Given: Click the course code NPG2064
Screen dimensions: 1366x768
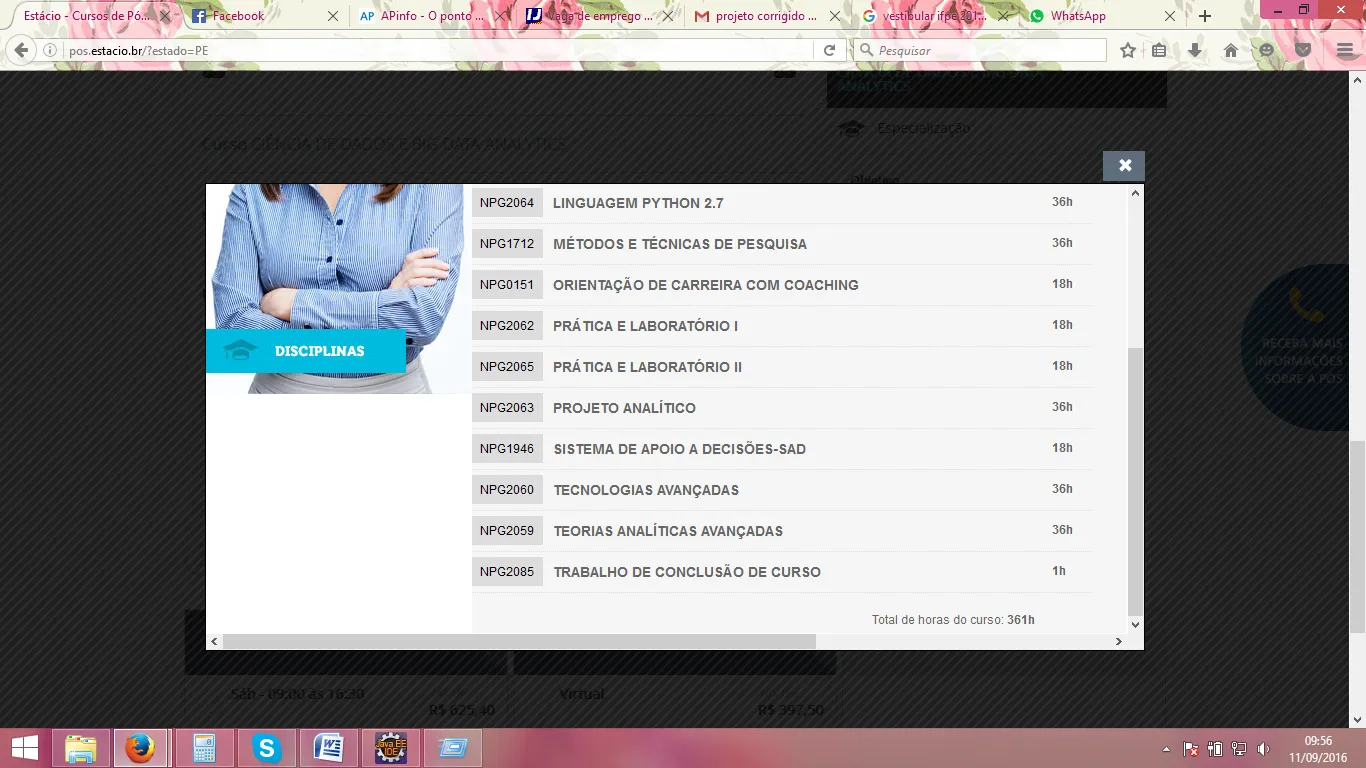Looking at the screenshot, I should tap(507, 203).
